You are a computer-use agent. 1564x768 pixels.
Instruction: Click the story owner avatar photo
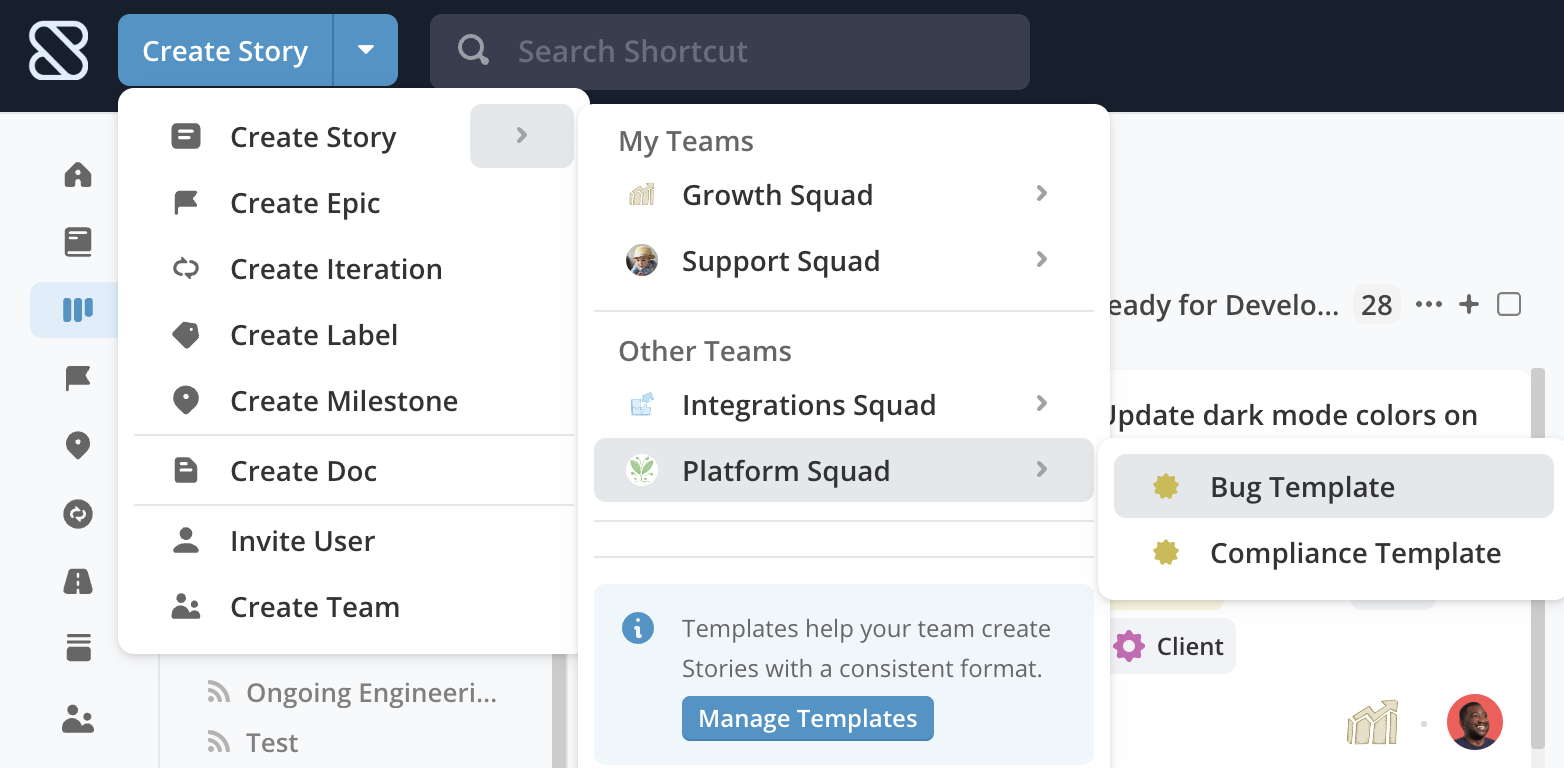pos(1475,722)
